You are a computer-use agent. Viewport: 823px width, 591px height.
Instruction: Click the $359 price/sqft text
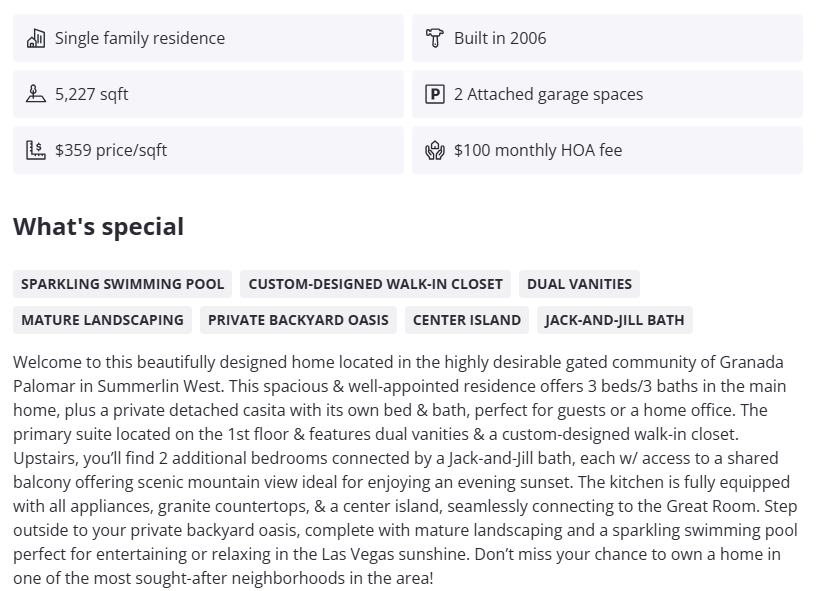[111, 151]
